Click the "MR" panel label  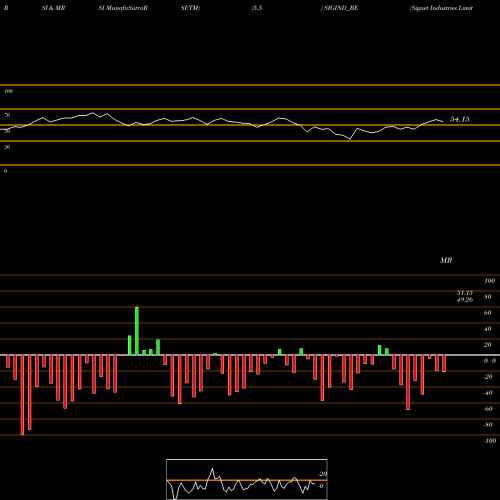tap(446, 260)
